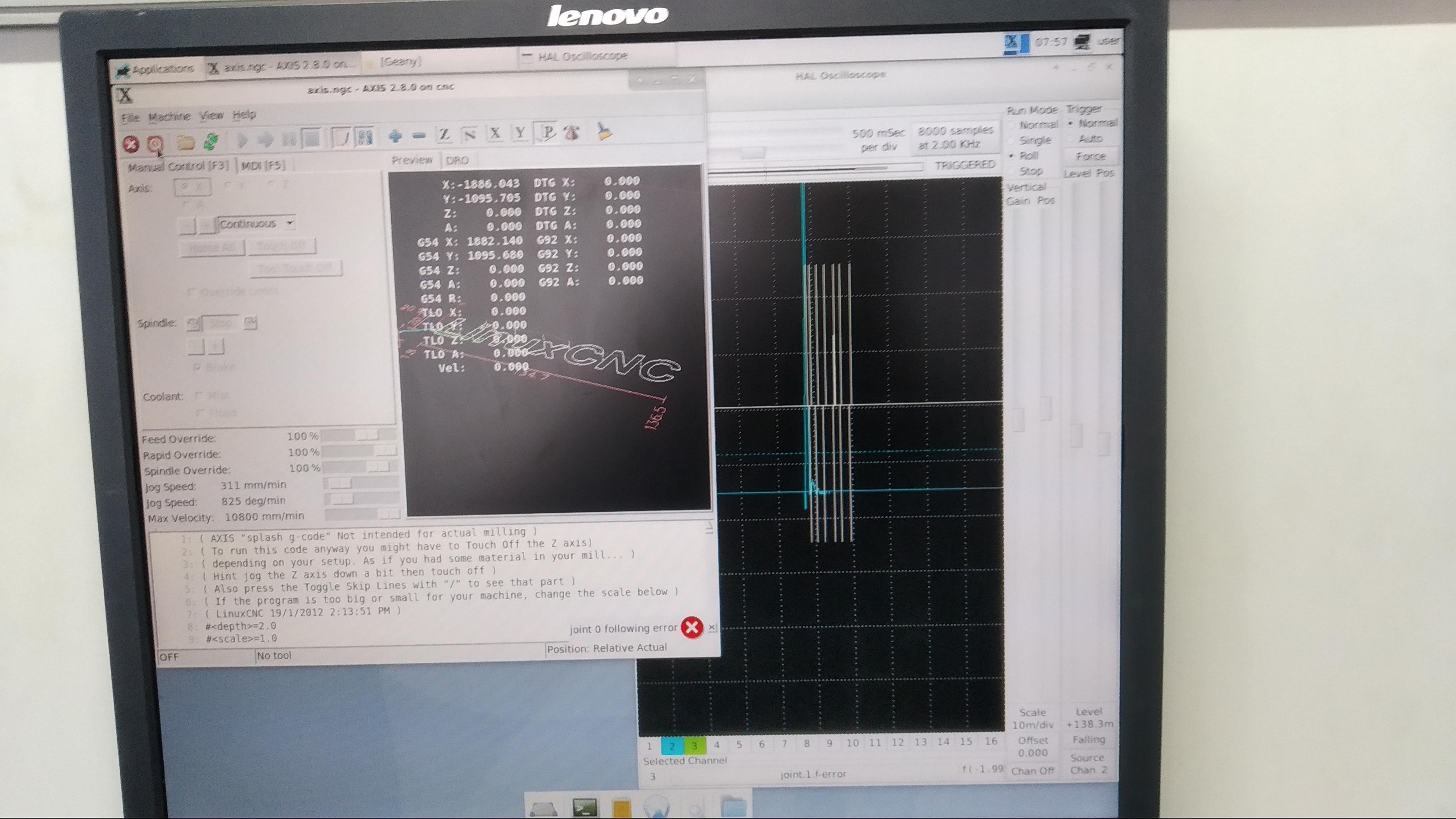Open the Help menu
The image size is (1456, 819).
[x=244, y=114]
